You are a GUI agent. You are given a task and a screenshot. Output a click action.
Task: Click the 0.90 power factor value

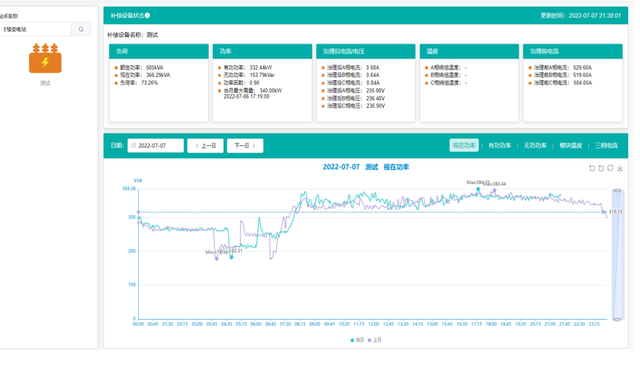(254, 83)
